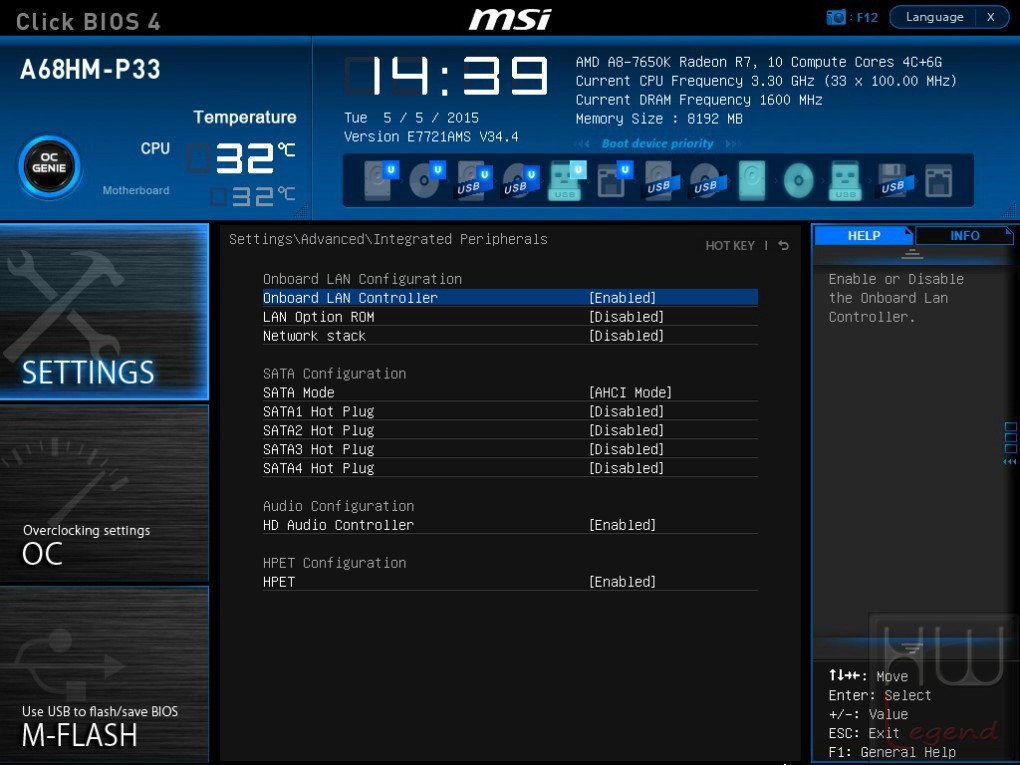
Task: Click the small arrows on the right edge
Action: pos(1009,462)
